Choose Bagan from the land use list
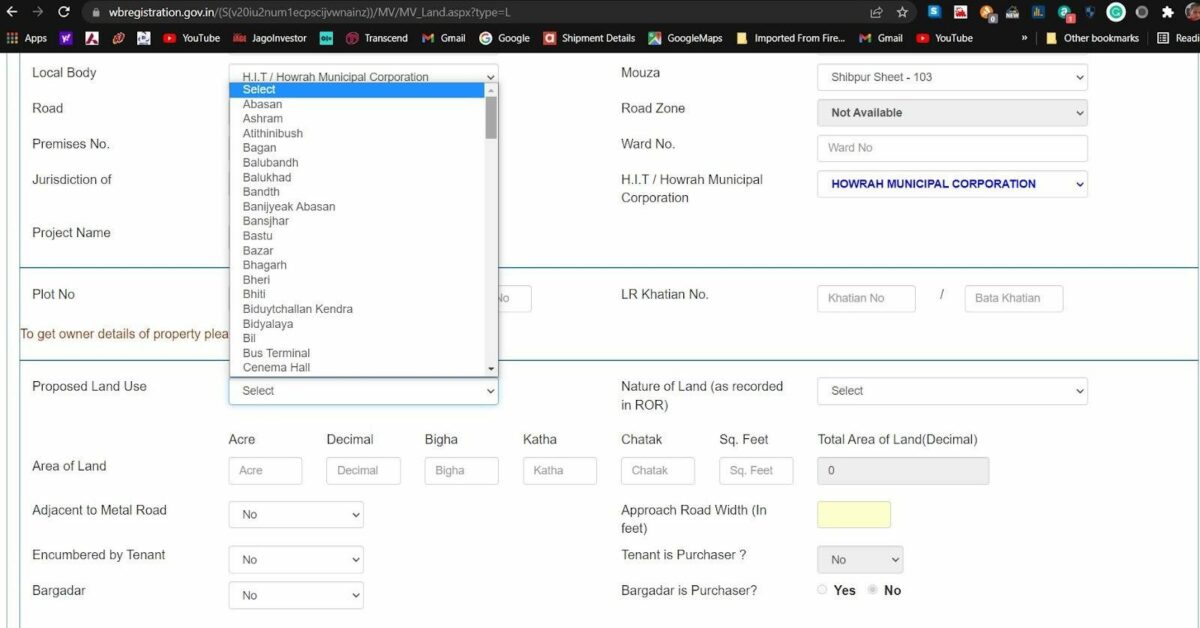 260,148
